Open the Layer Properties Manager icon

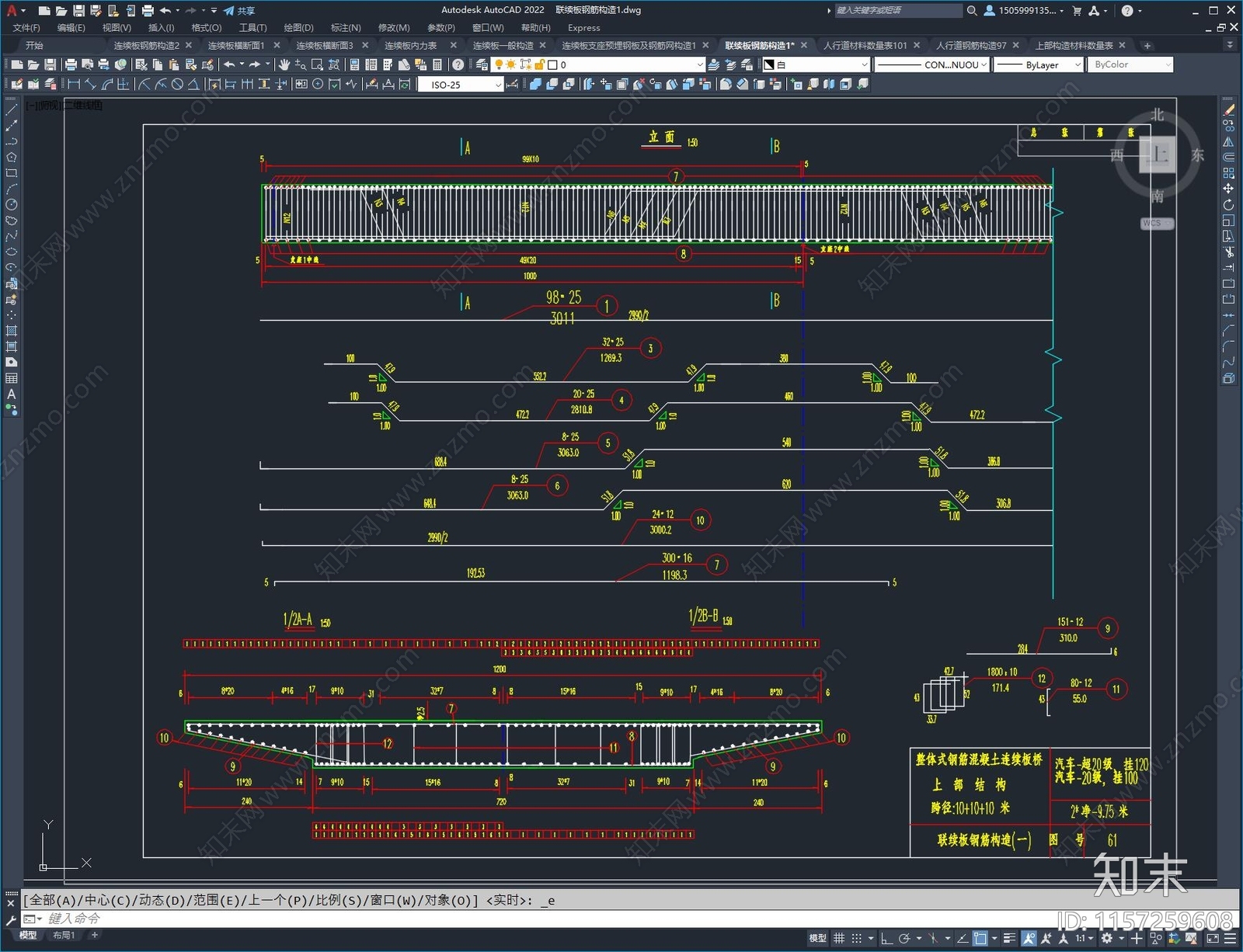point(482,64)
